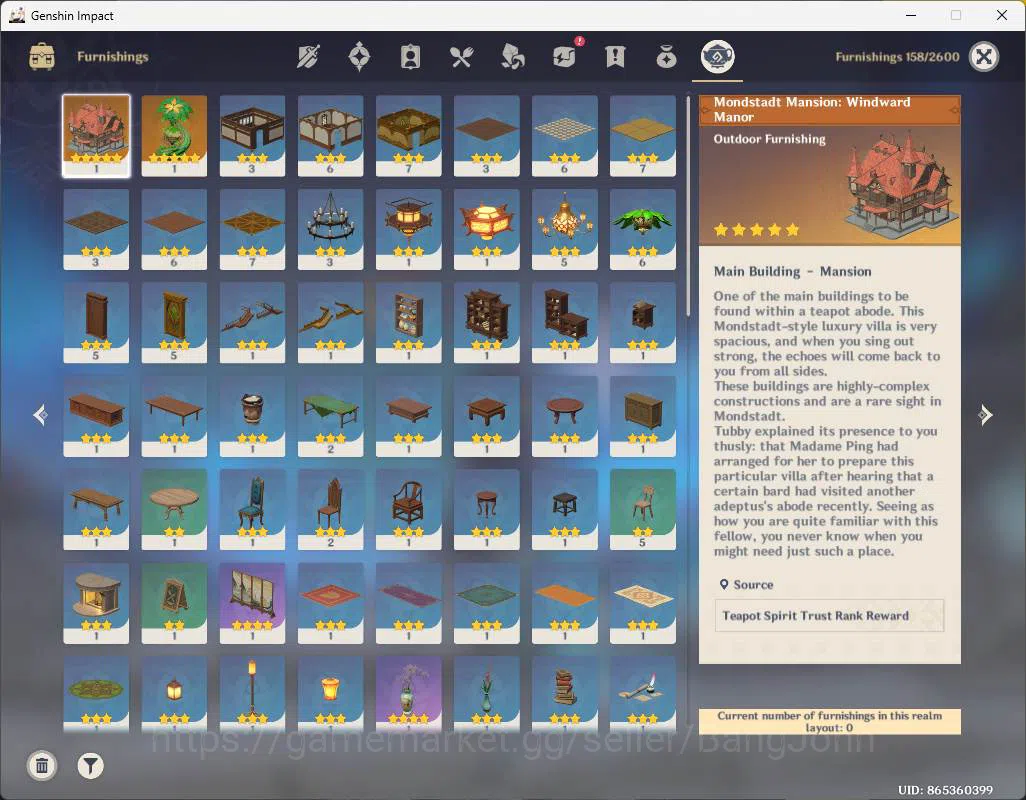Select the small black stool furnishing
The image size is (1026, 800).
[x=565, y=510]
